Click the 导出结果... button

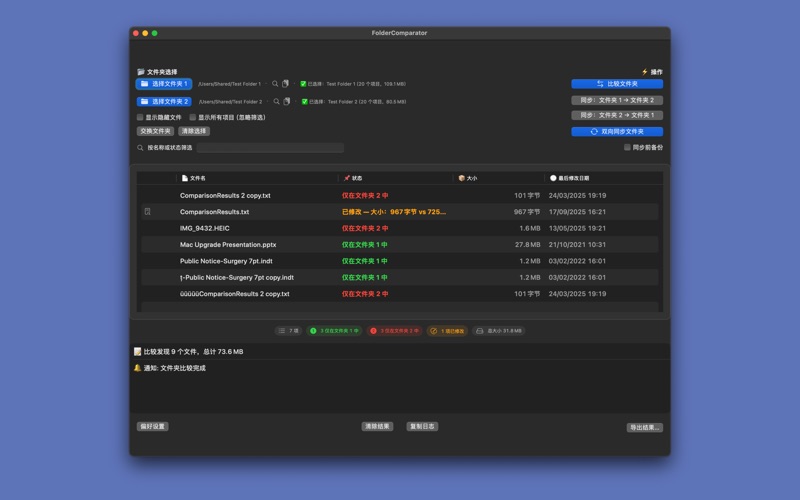click(x=645, y=428)
